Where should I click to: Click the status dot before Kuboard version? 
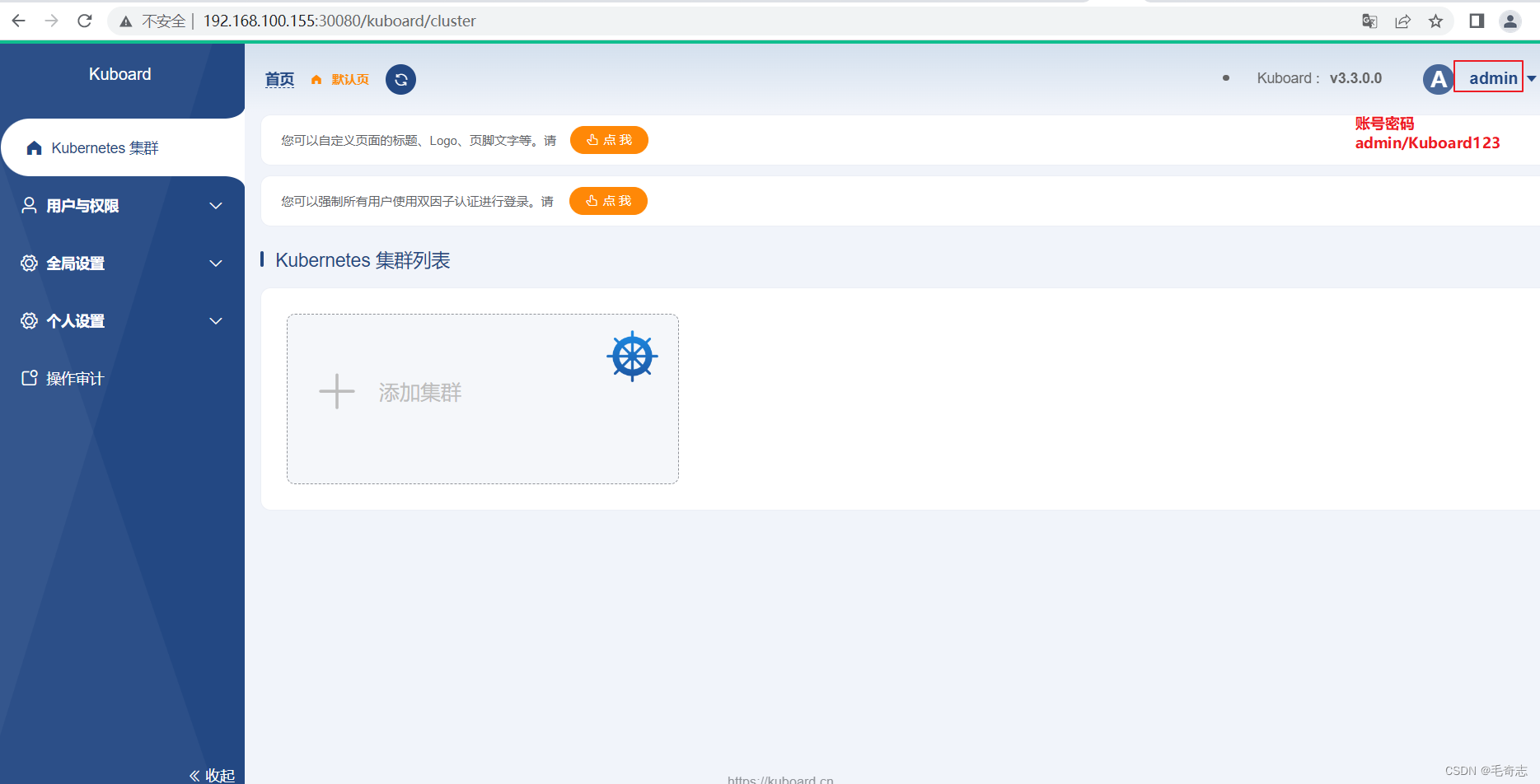click(x=1226, y=78)
